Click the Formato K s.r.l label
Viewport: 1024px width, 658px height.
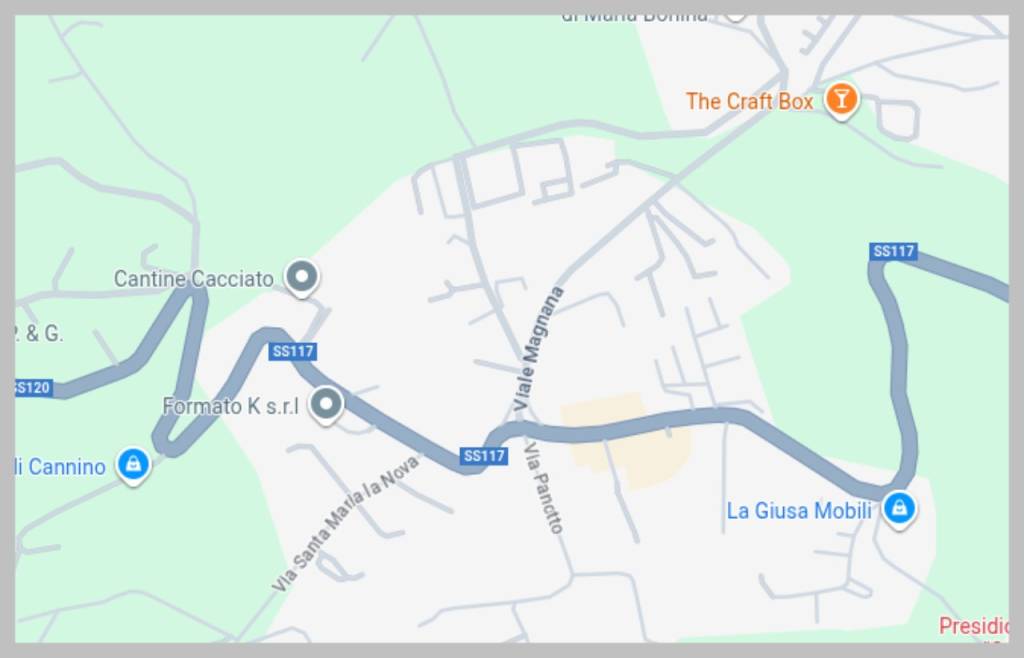[231, 406]
